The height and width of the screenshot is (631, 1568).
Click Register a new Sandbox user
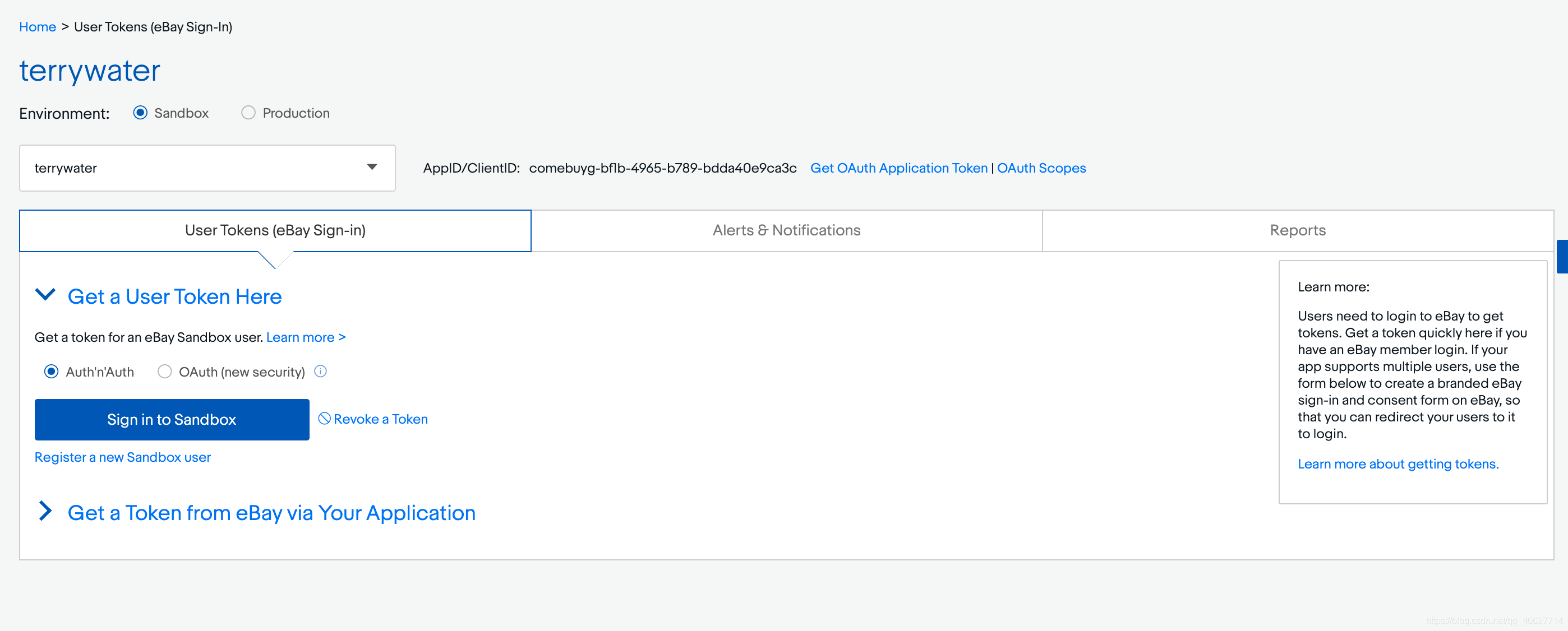click(122, 457)
